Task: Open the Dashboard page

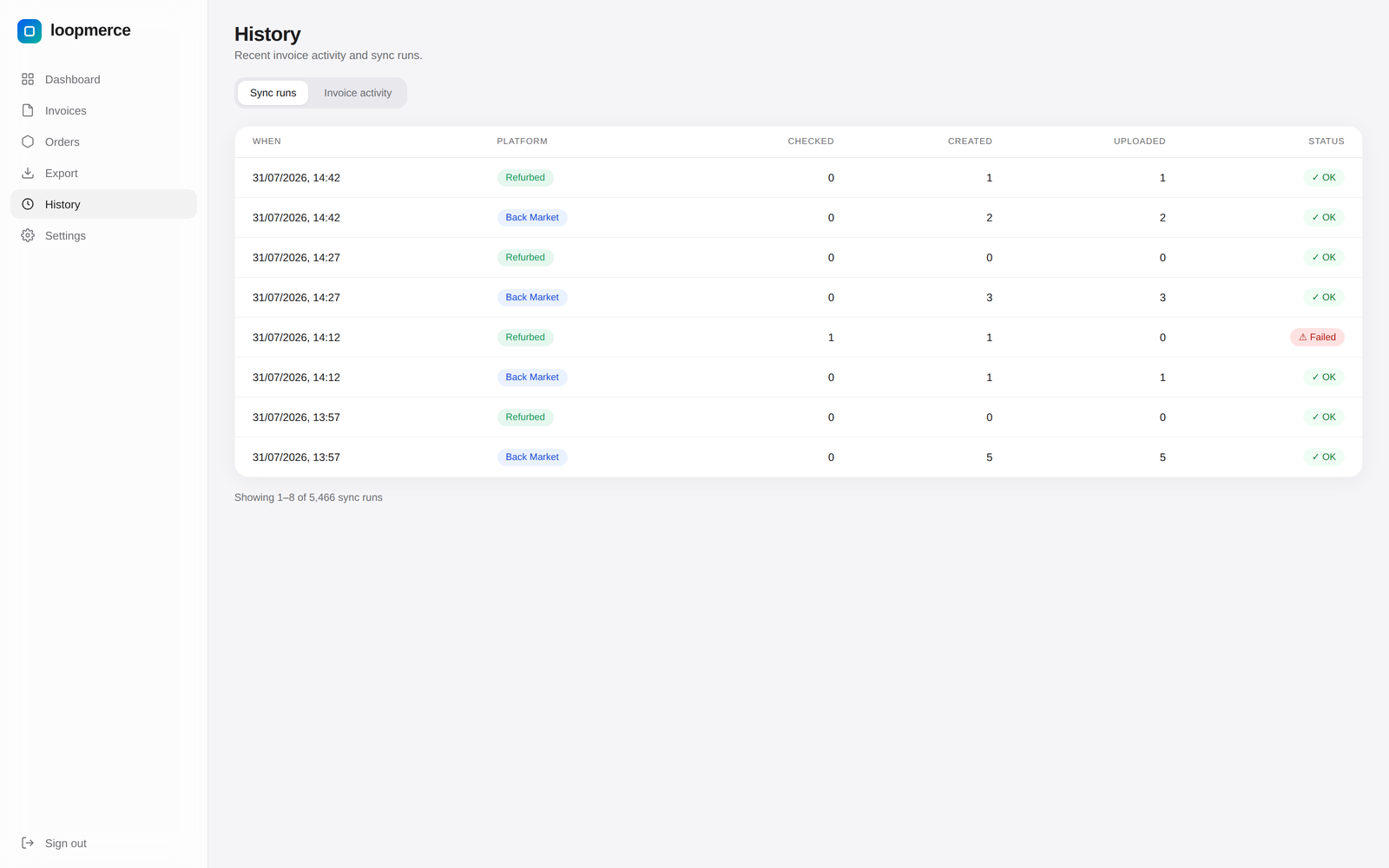Action: coord(103,79)
